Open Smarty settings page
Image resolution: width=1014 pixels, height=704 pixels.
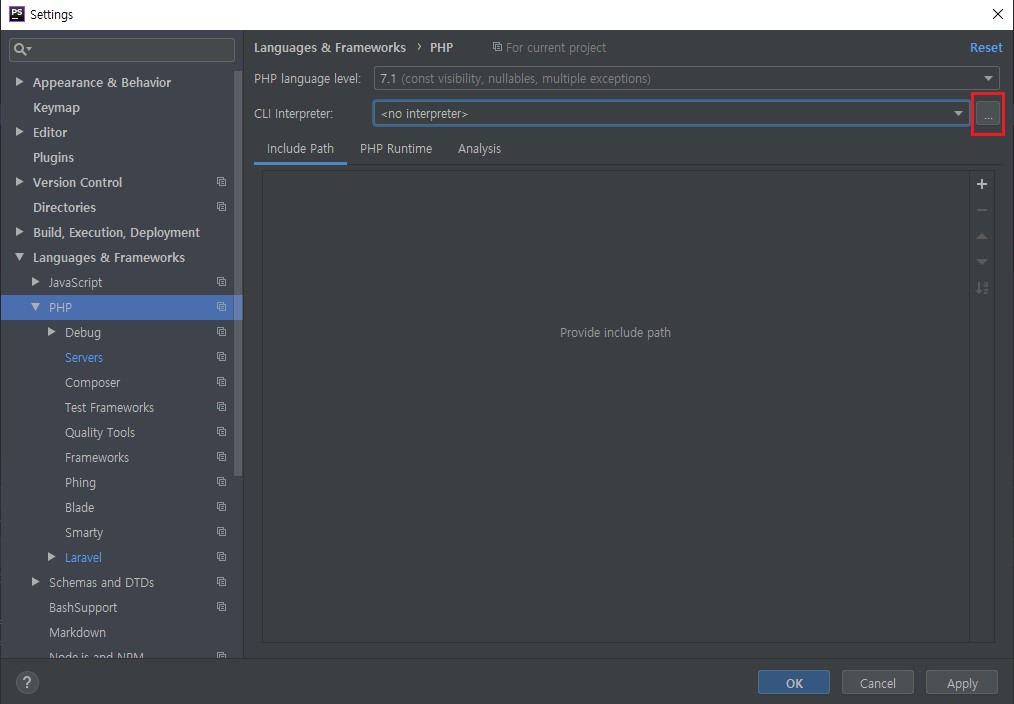[x=84, y=532]
